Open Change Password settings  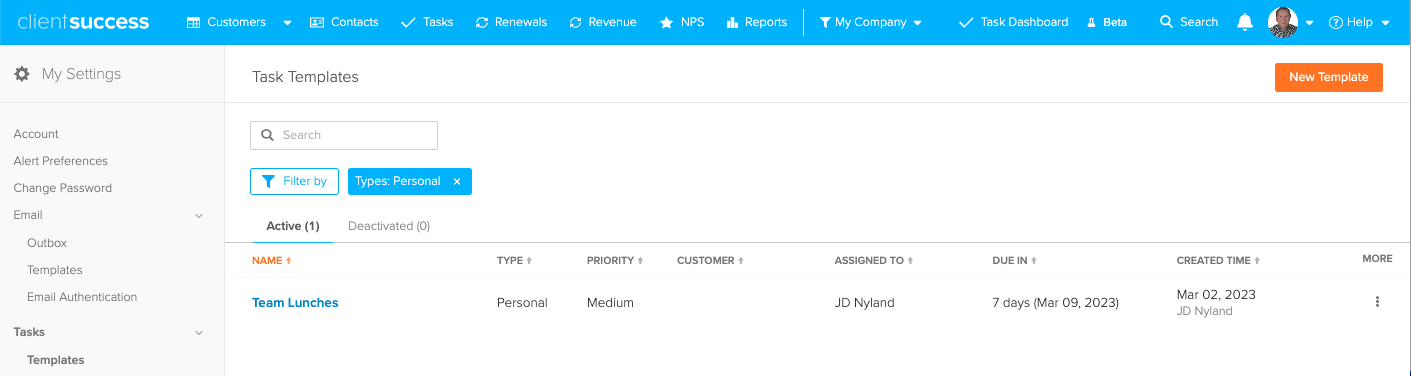(62, 188)
